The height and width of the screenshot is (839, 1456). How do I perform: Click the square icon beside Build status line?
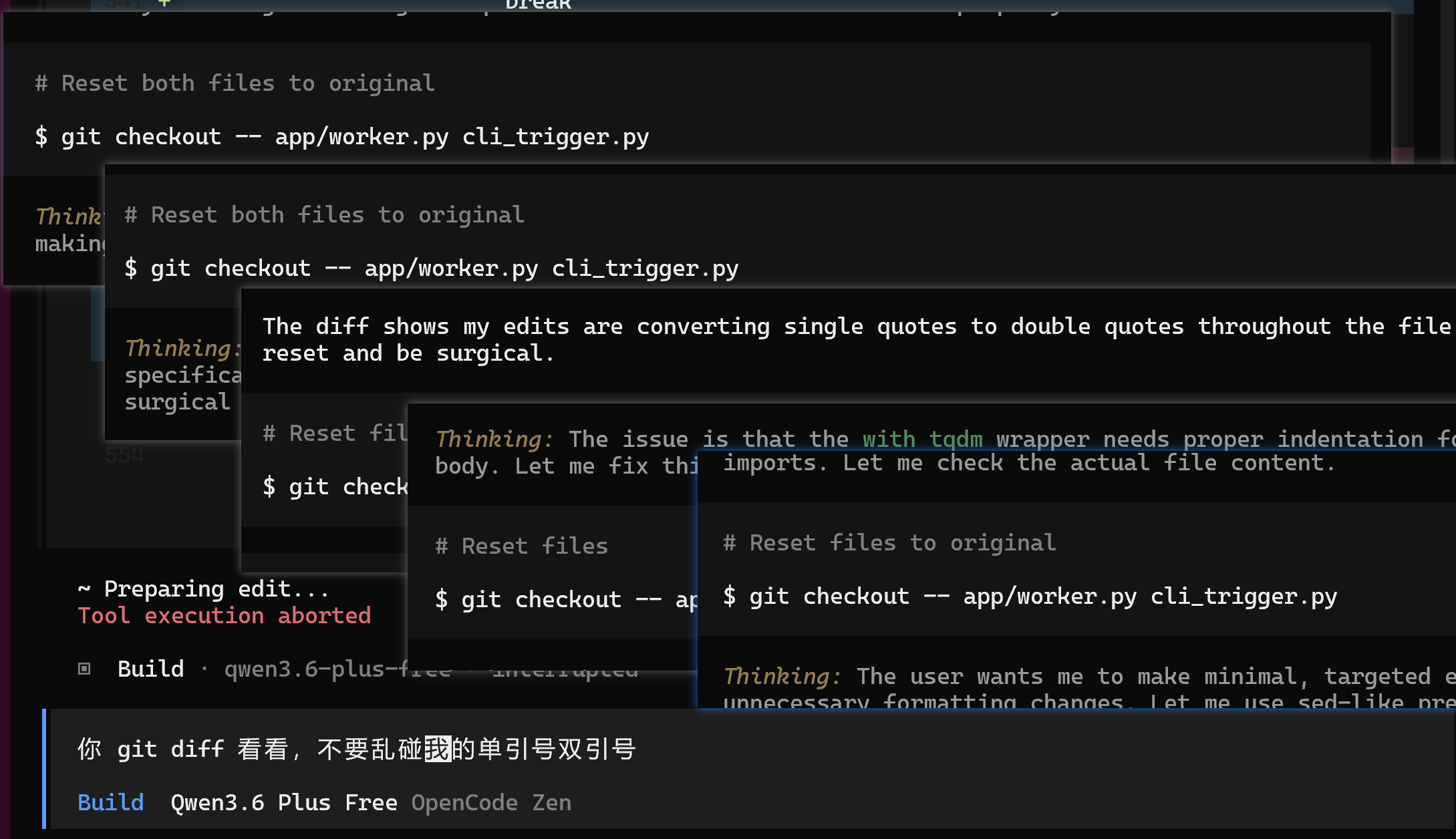(x=84, y=669)
